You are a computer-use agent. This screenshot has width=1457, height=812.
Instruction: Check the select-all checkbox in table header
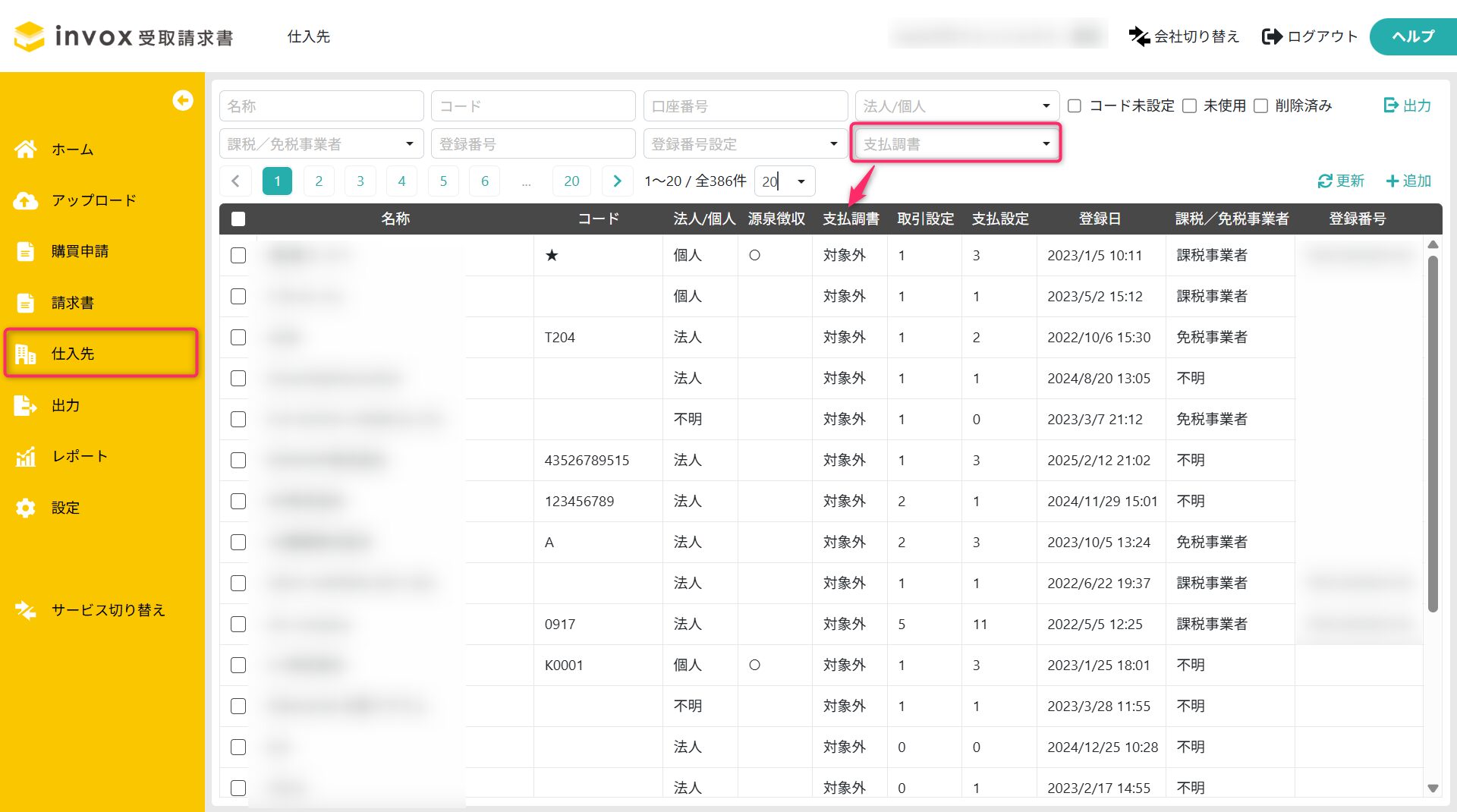click(238, 219)
